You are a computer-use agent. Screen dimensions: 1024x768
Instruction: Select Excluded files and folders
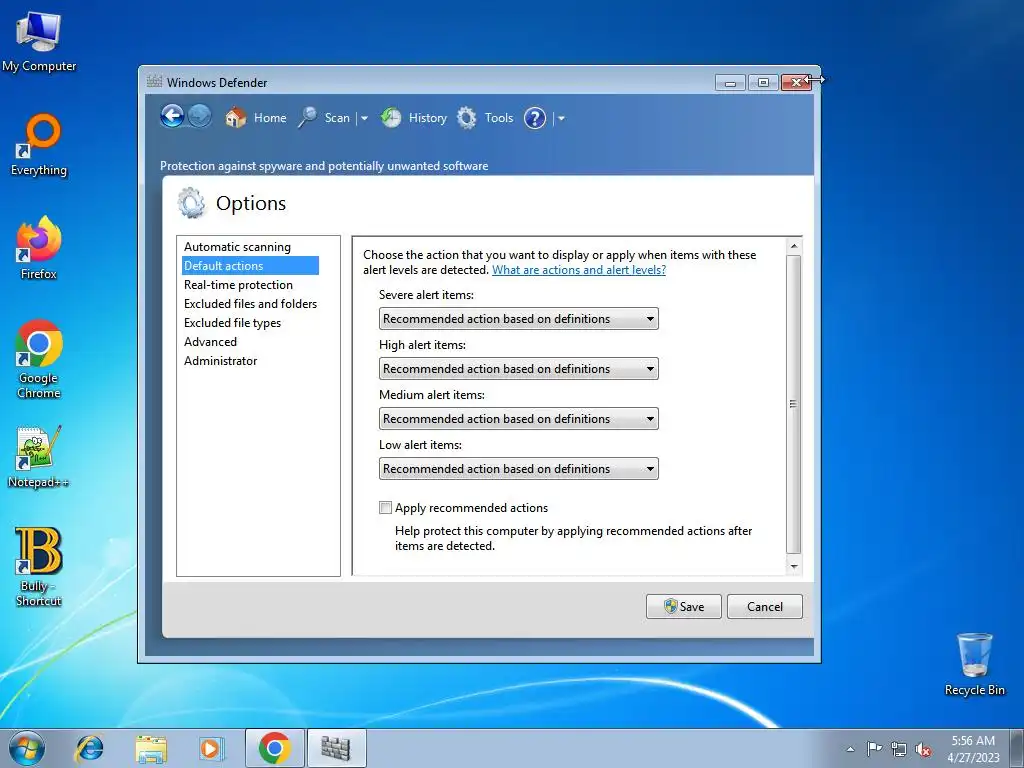pos(250,304)
